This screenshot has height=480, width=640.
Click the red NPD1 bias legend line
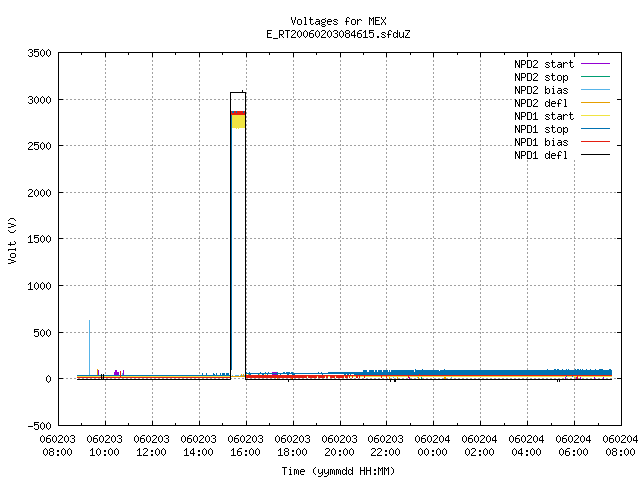[x=595, y=142]
